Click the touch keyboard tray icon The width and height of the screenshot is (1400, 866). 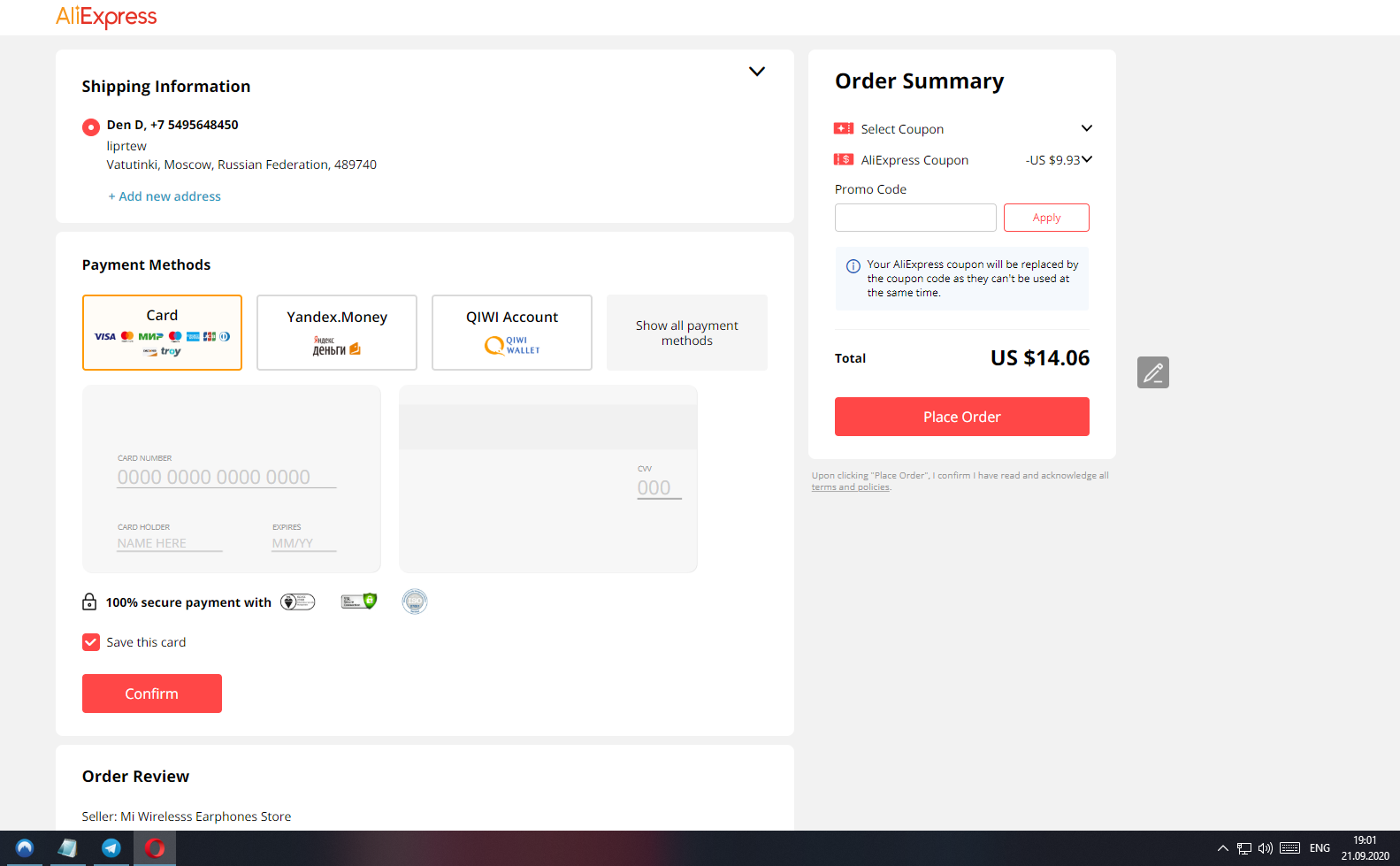(1289, 848)
